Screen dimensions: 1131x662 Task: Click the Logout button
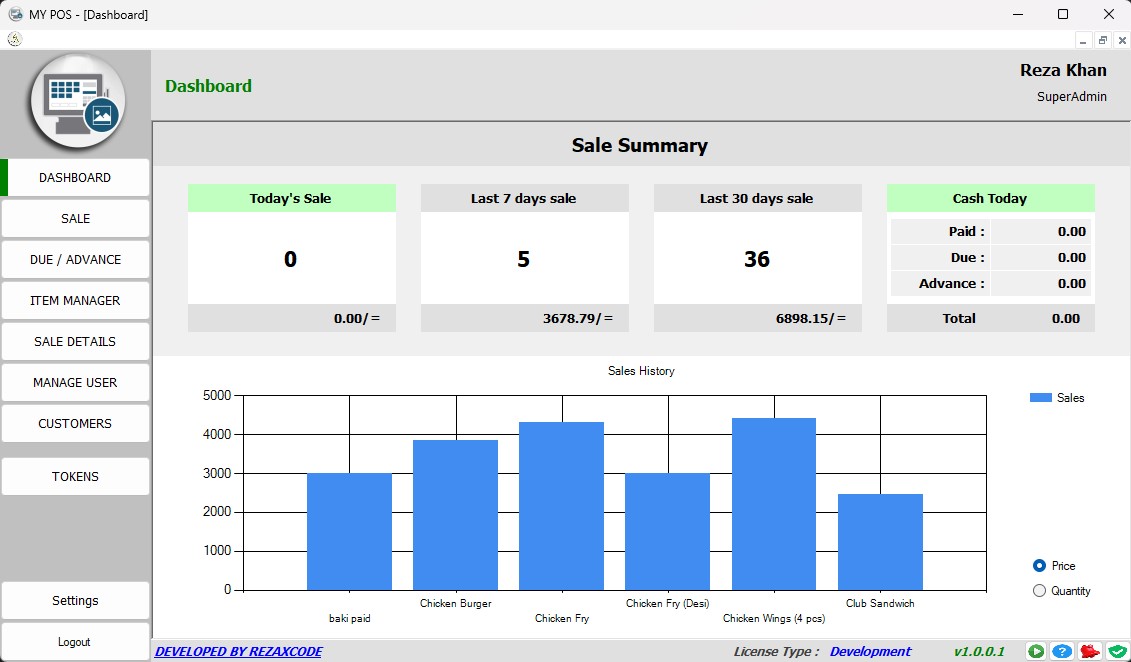75,642
